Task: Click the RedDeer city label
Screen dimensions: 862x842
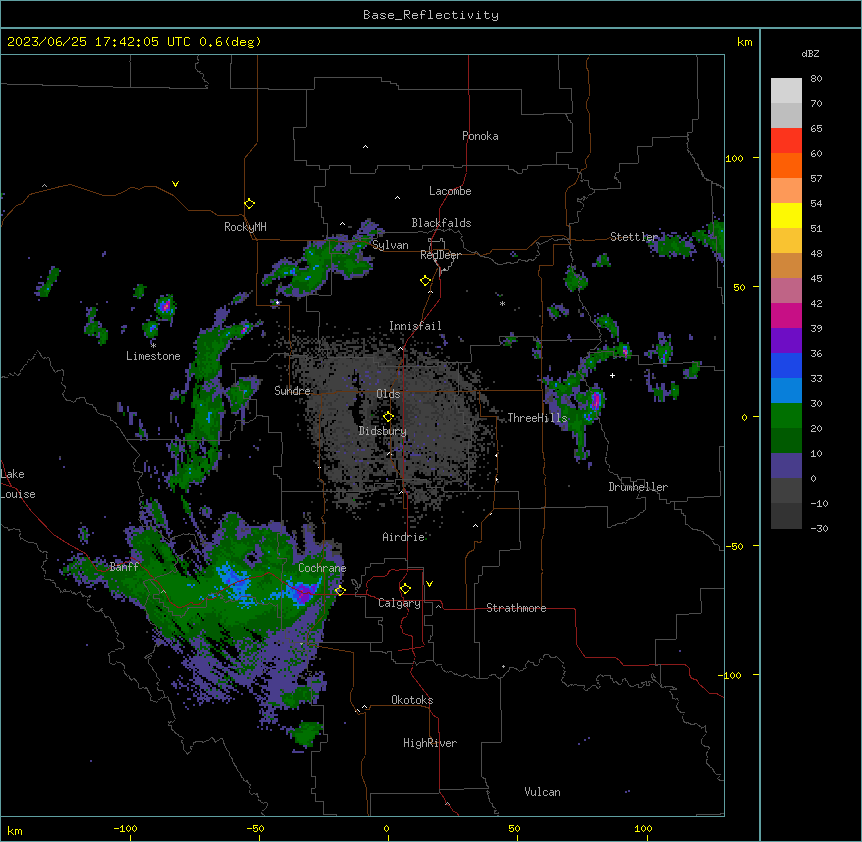Action: [x=440, y=255]
